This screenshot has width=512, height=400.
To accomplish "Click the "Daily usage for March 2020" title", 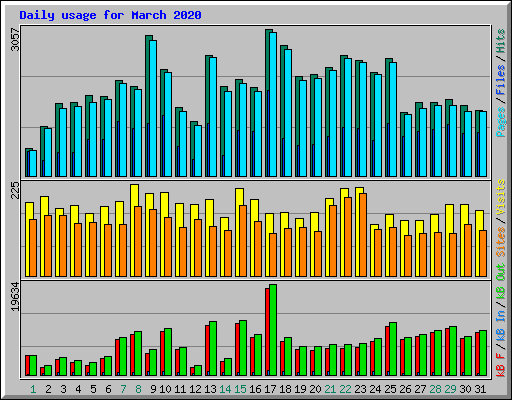I will click(x=110, y=15).
